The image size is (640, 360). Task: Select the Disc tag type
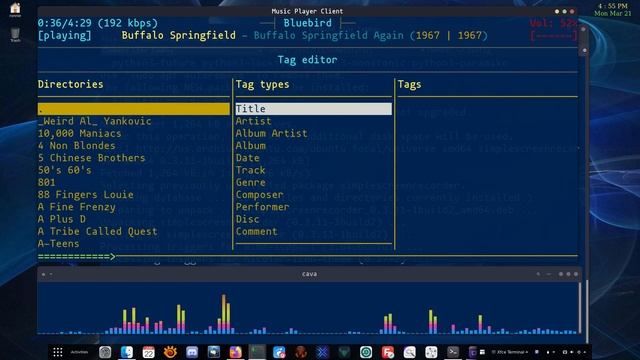coord(247,219)
